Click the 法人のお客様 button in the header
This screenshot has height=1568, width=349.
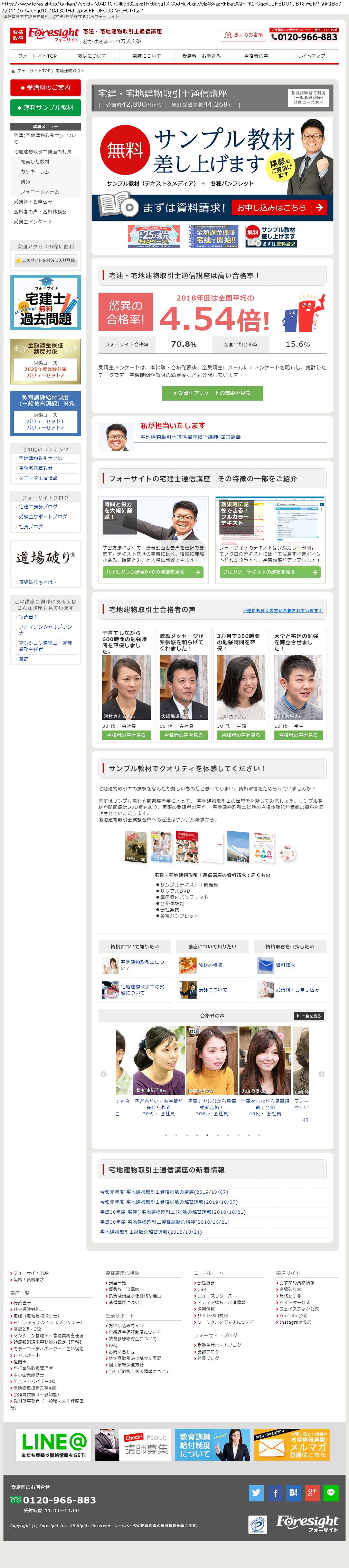[x=244, y=35]
